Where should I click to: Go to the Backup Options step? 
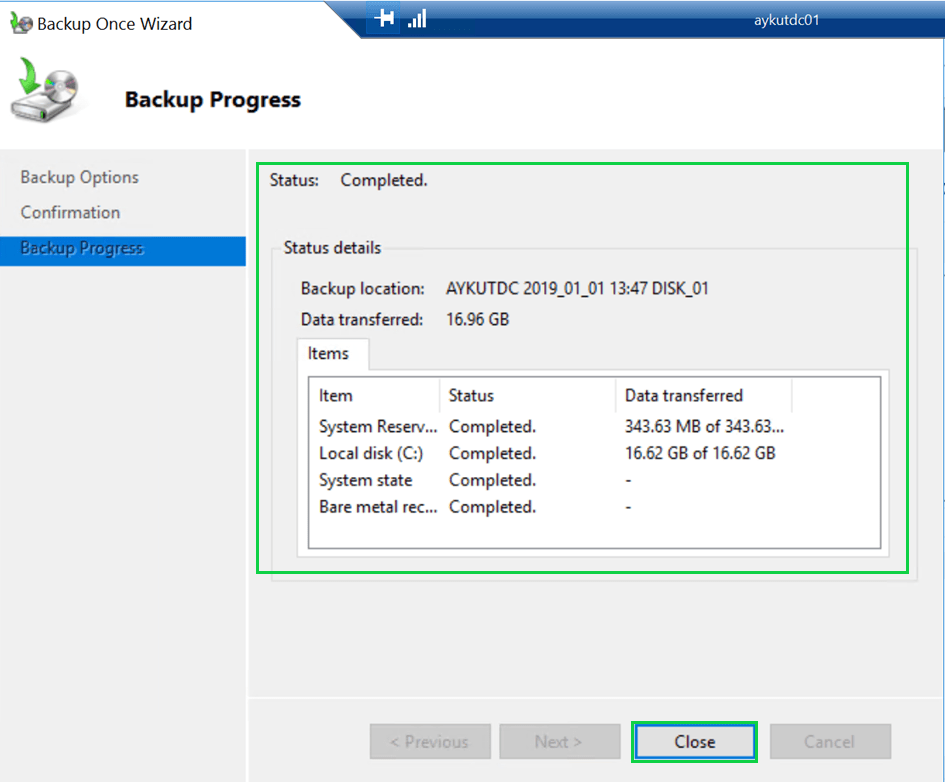tap(80, 177)
